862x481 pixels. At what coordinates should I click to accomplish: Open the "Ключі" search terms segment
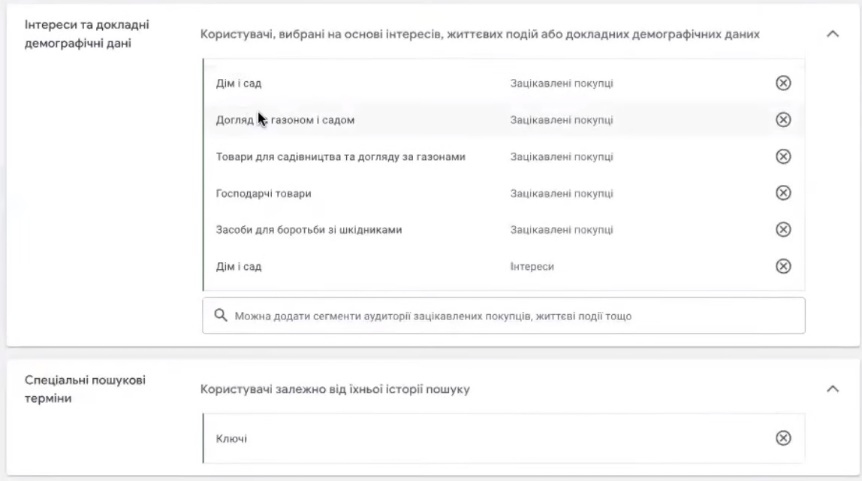(232, 438)
